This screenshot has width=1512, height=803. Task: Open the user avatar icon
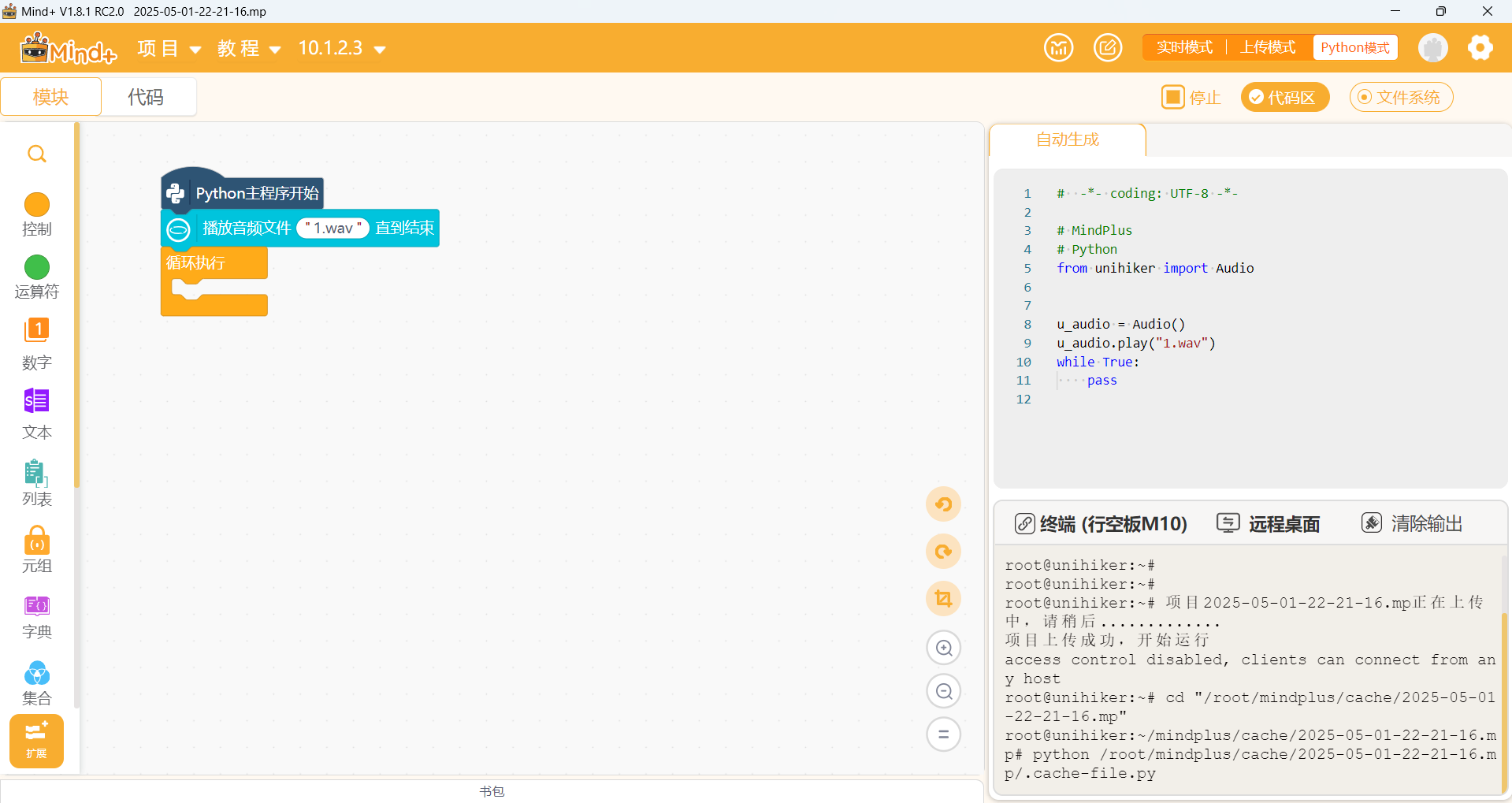click(1433, 48)
